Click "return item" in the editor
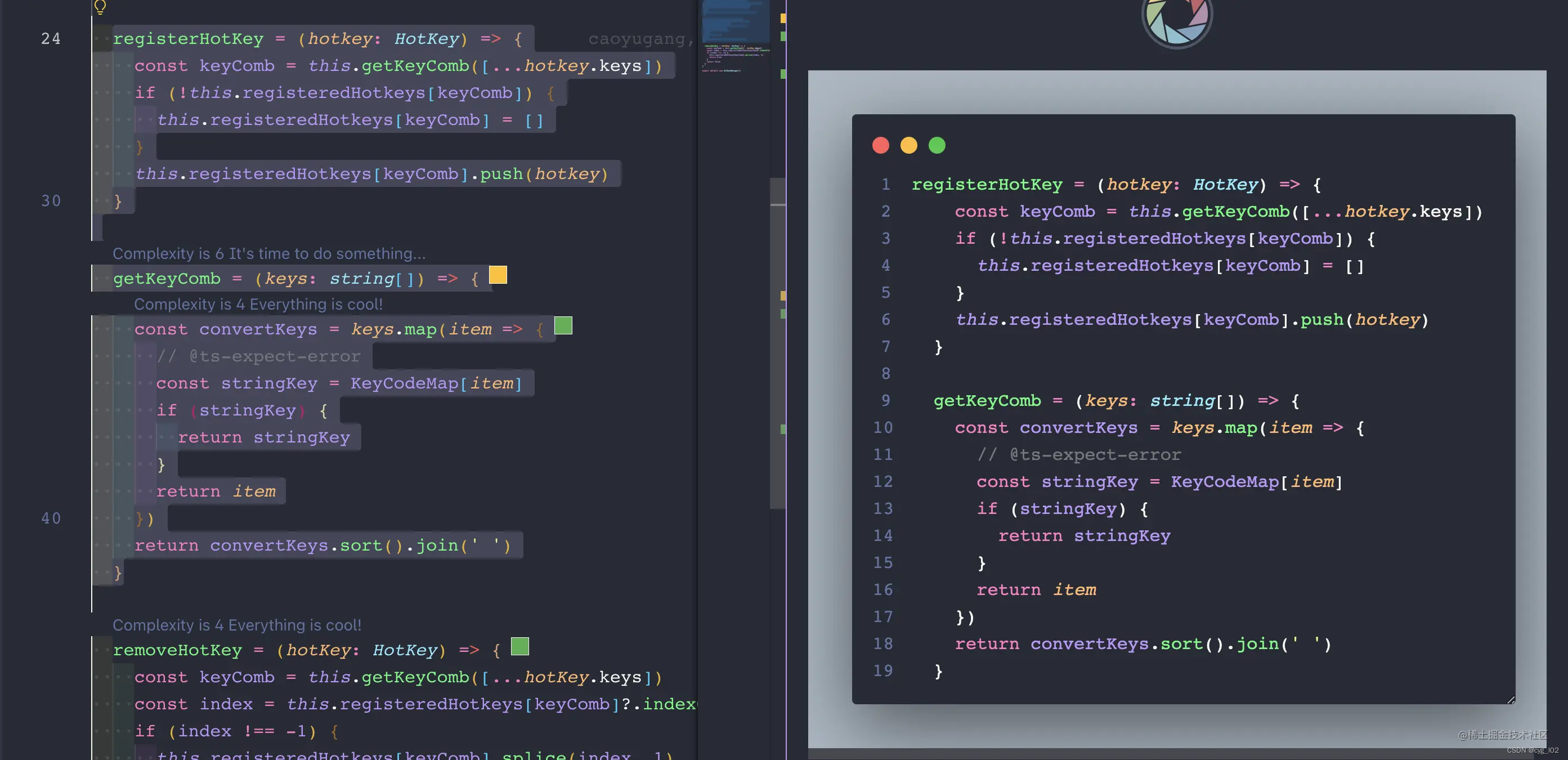This screenshot has height=760, width=1568. (x=216, y=491)
